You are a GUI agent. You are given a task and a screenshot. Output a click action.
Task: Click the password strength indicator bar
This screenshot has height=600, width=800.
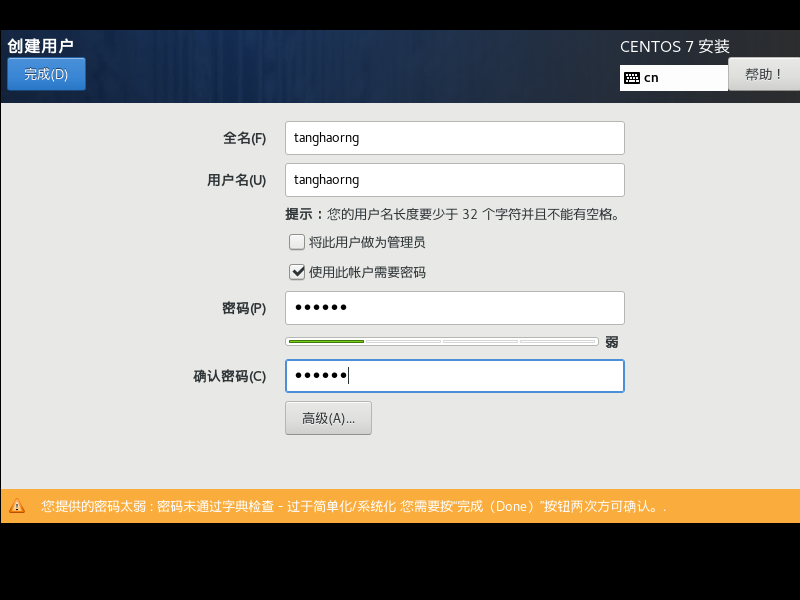pos(443,341)
